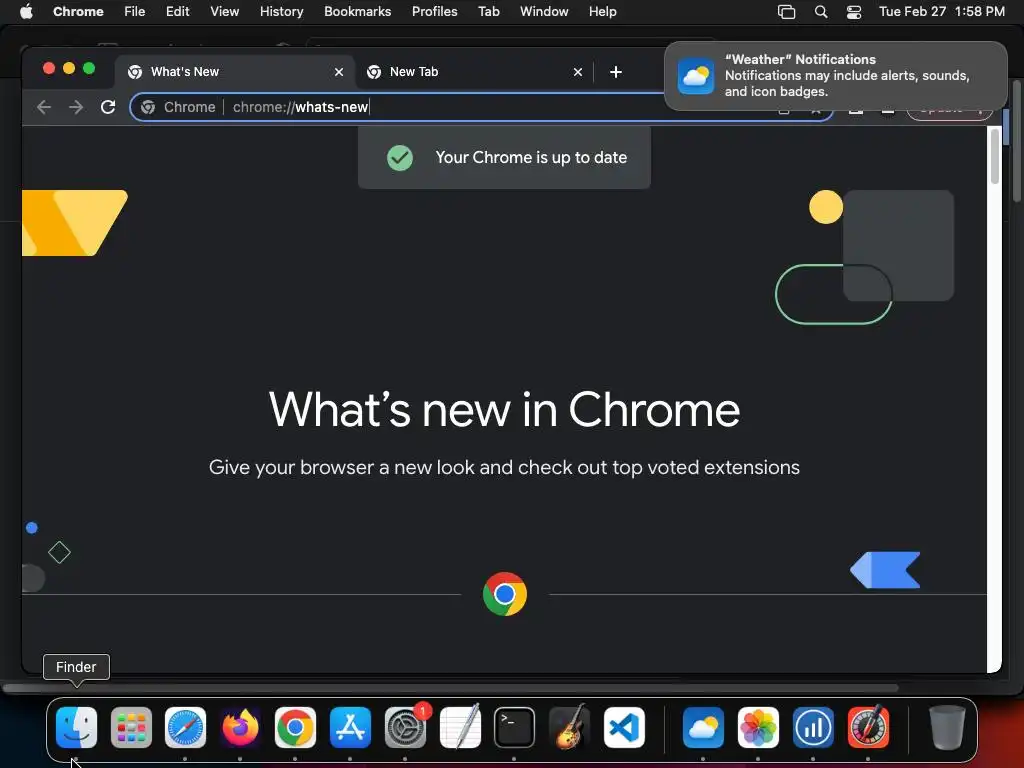Click the chrome://whats-new address field
1024x768 pixels.
click(x=481, y=107)
